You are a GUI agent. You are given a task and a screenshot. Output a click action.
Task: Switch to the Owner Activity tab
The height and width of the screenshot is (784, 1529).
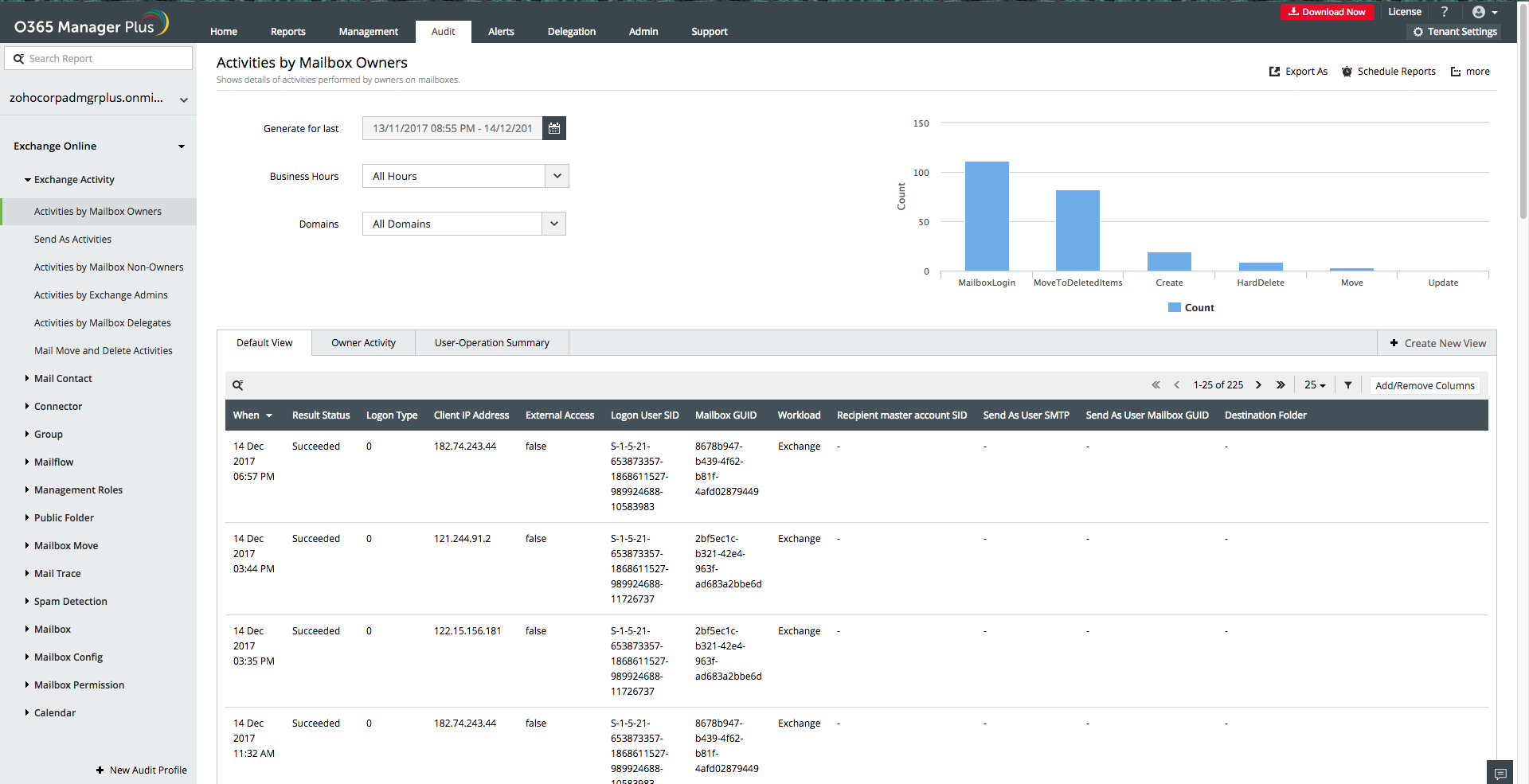363,343
